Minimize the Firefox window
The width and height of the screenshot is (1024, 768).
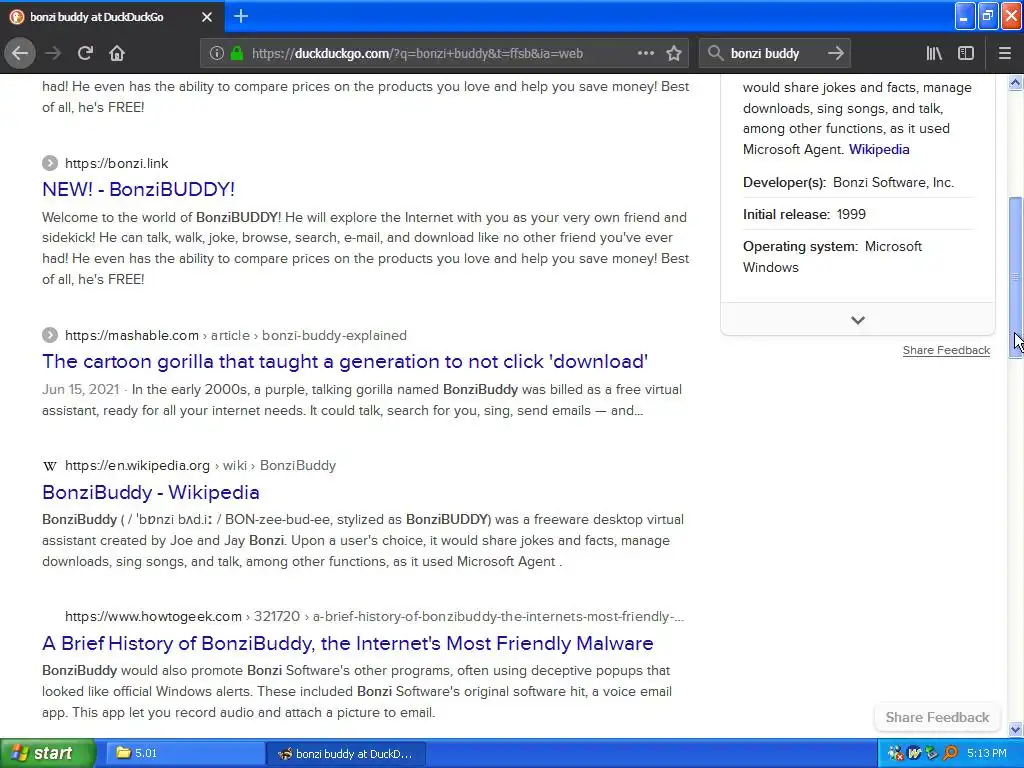coord(965,16)
